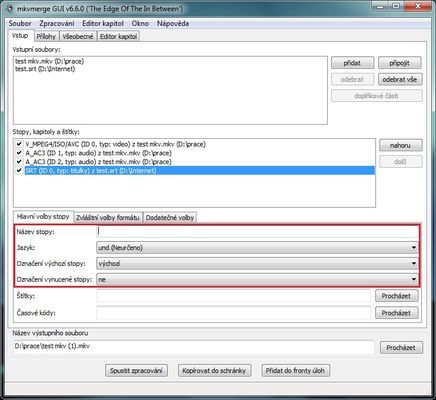The height and width of the screenshot is (400, 436).
Task: Switch to the Všeobecné tab
Action: click(x=78, y=37)
